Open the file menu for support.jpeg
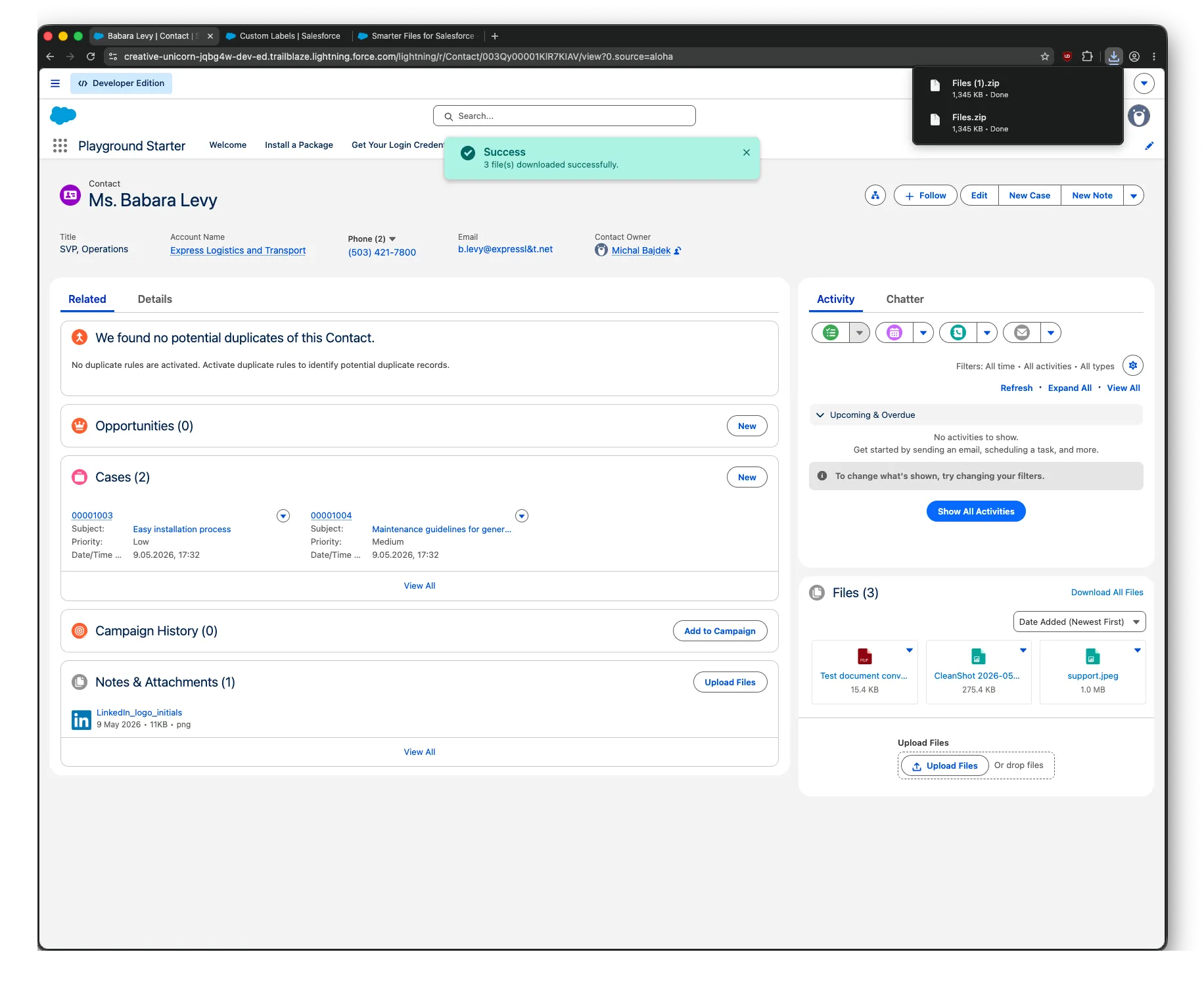The width and height of the screenshot is (1204, 1000). coord(1137,650)
